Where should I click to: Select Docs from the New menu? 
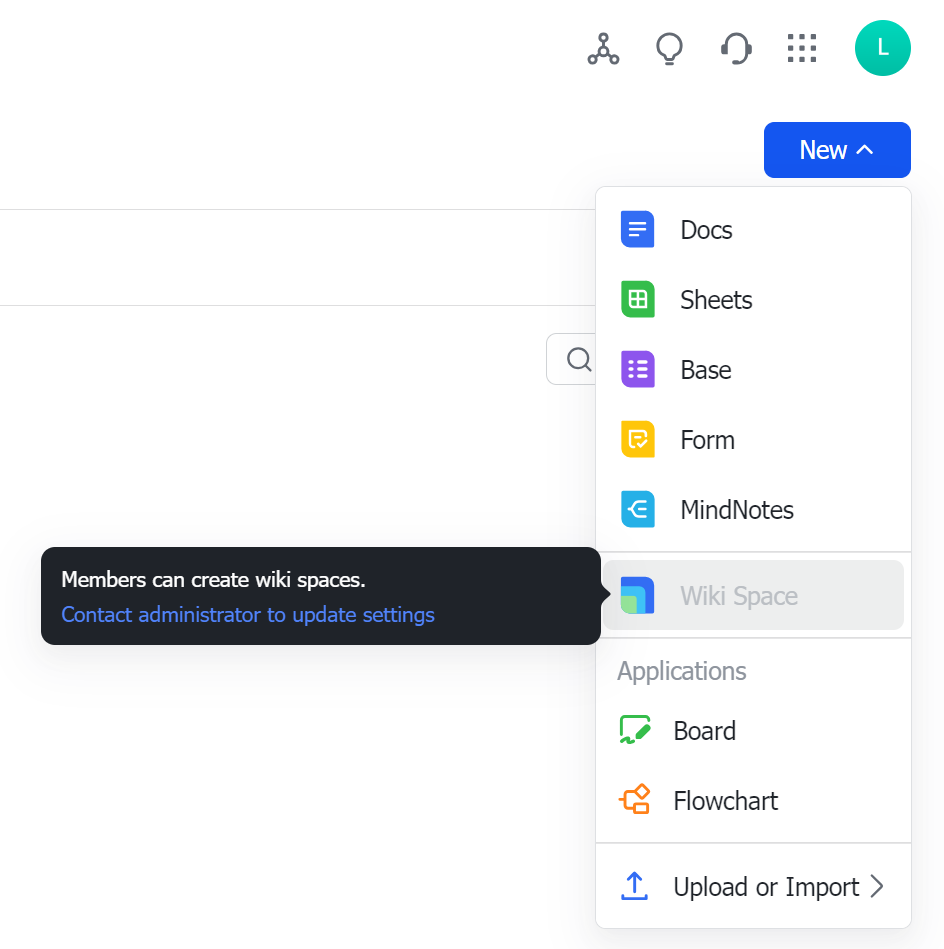tap(706, 229)
